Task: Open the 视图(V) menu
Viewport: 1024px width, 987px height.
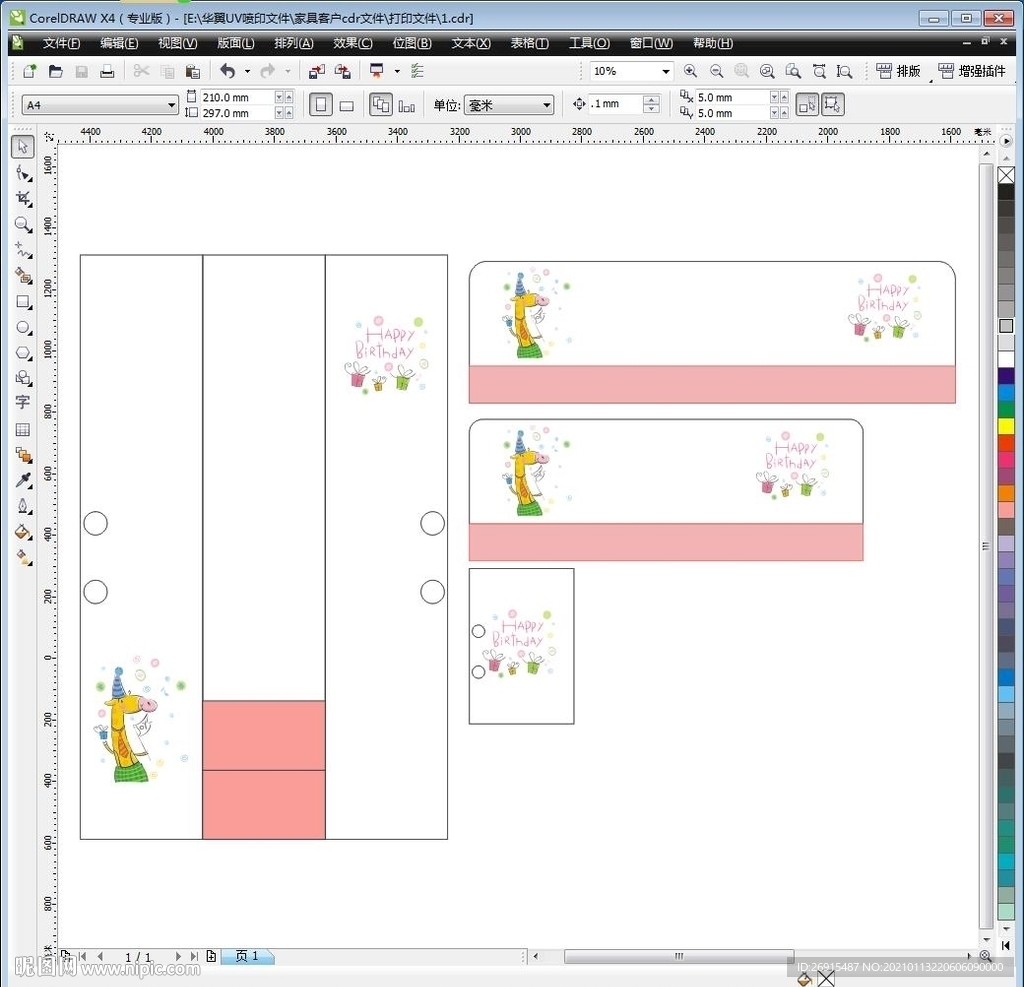Action: [177, 43]
